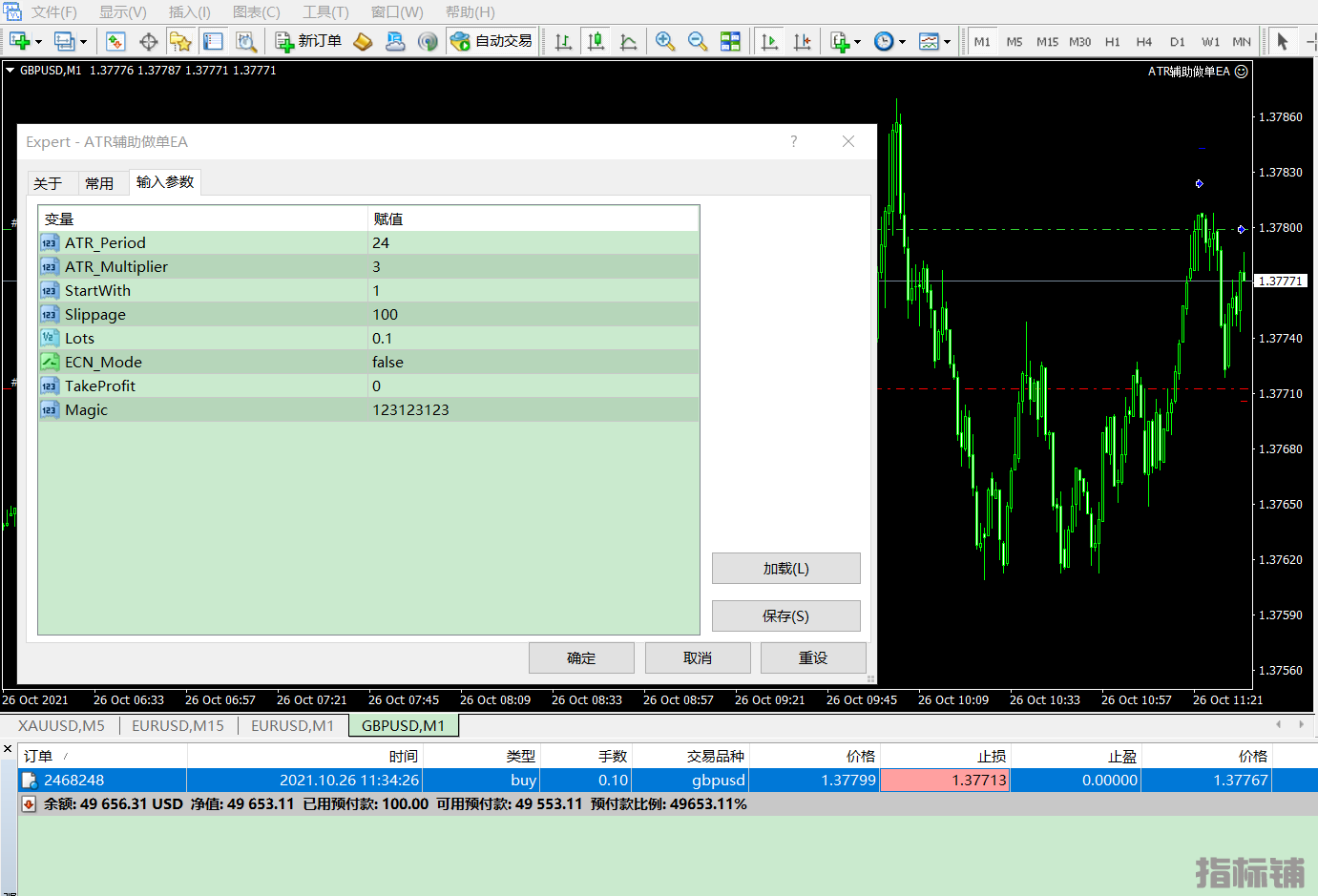Viewport: 1318px width, 896px height.
Task: Expand the chart templates dropdown arrow
Action: pos(947,42)
